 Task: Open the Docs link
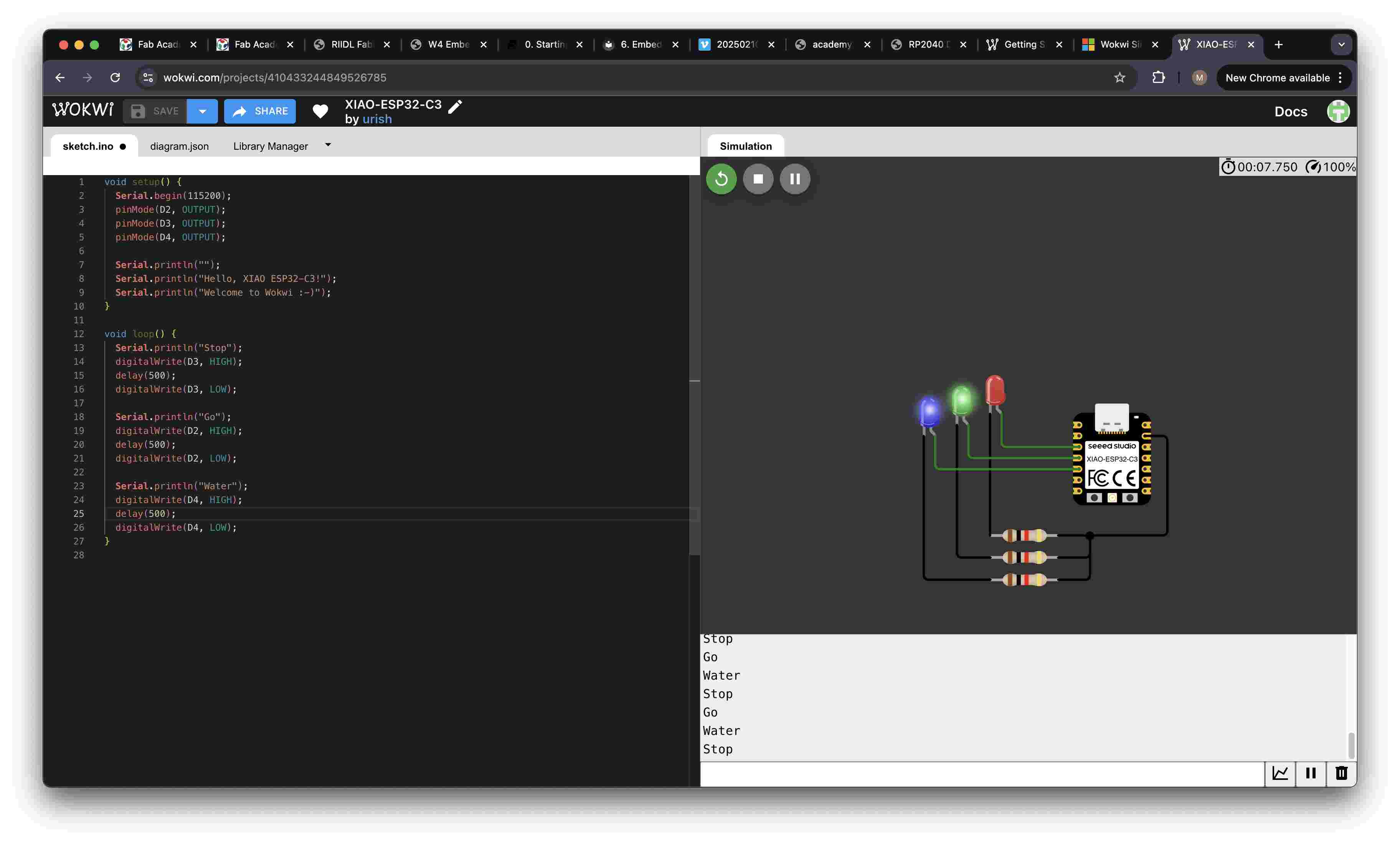tap(1290, 111)
